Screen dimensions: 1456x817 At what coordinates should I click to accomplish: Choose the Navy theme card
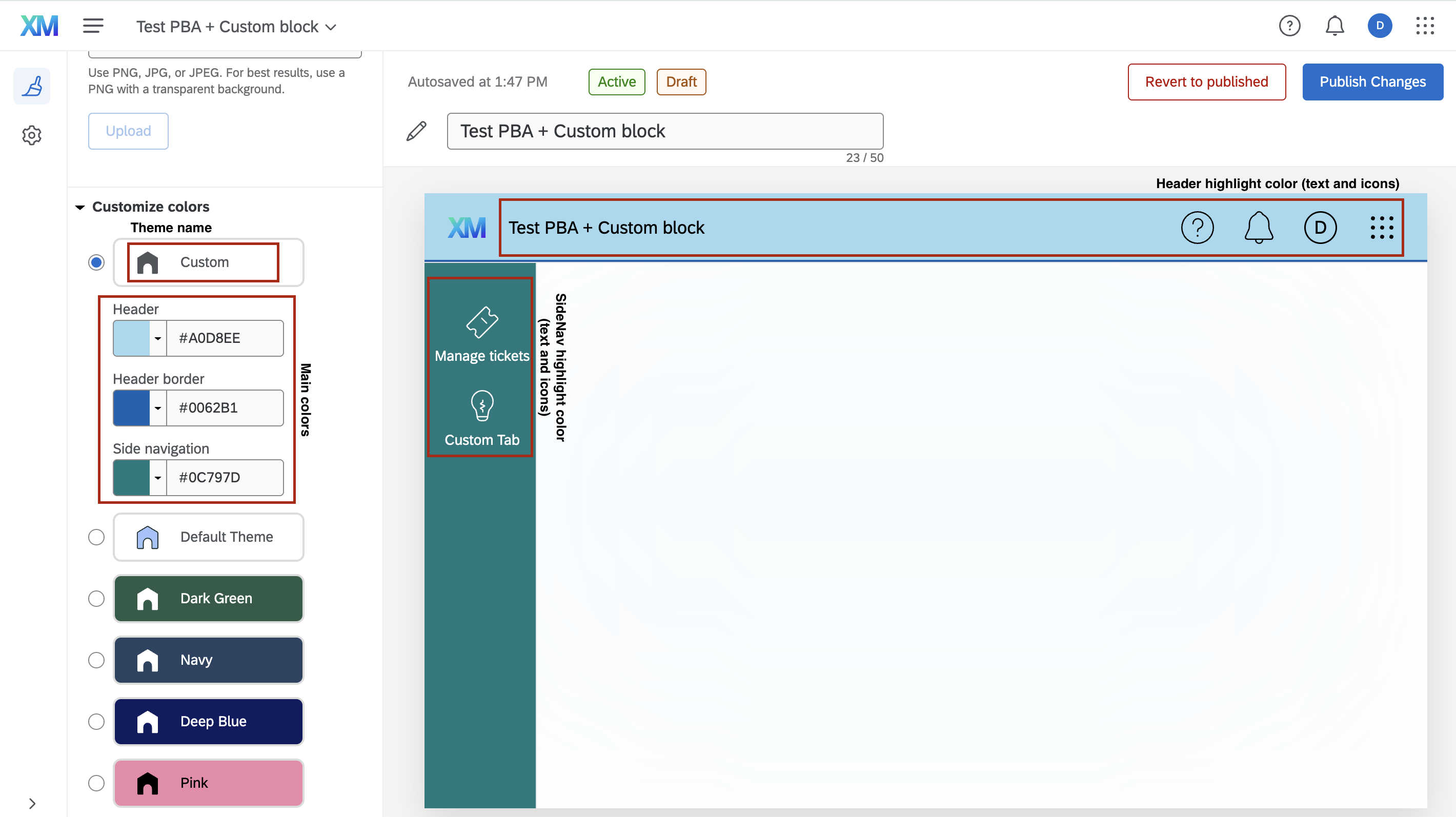pos(209,661)
